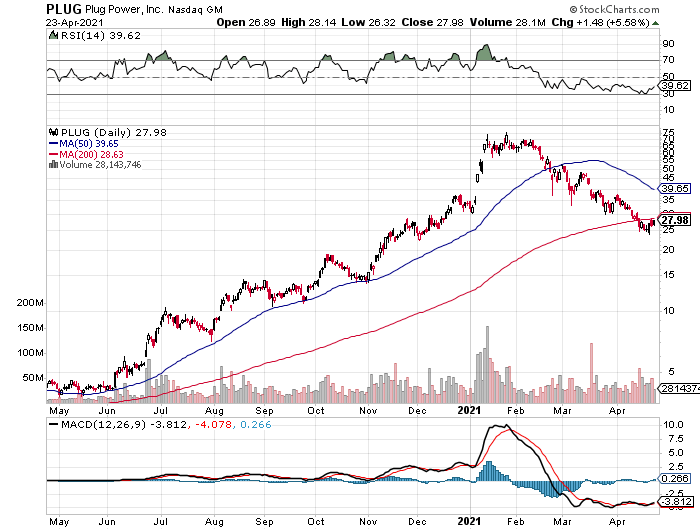Click the 27.98 last price tag
This screenshot has width=700, height=530.
point(675,220)
